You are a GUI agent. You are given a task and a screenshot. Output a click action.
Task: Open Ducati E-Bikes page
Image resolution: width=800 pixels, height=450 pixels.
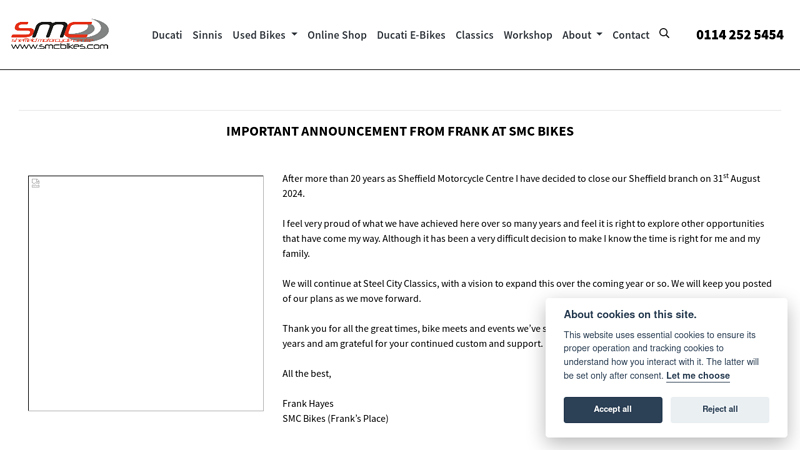point(411,35)
